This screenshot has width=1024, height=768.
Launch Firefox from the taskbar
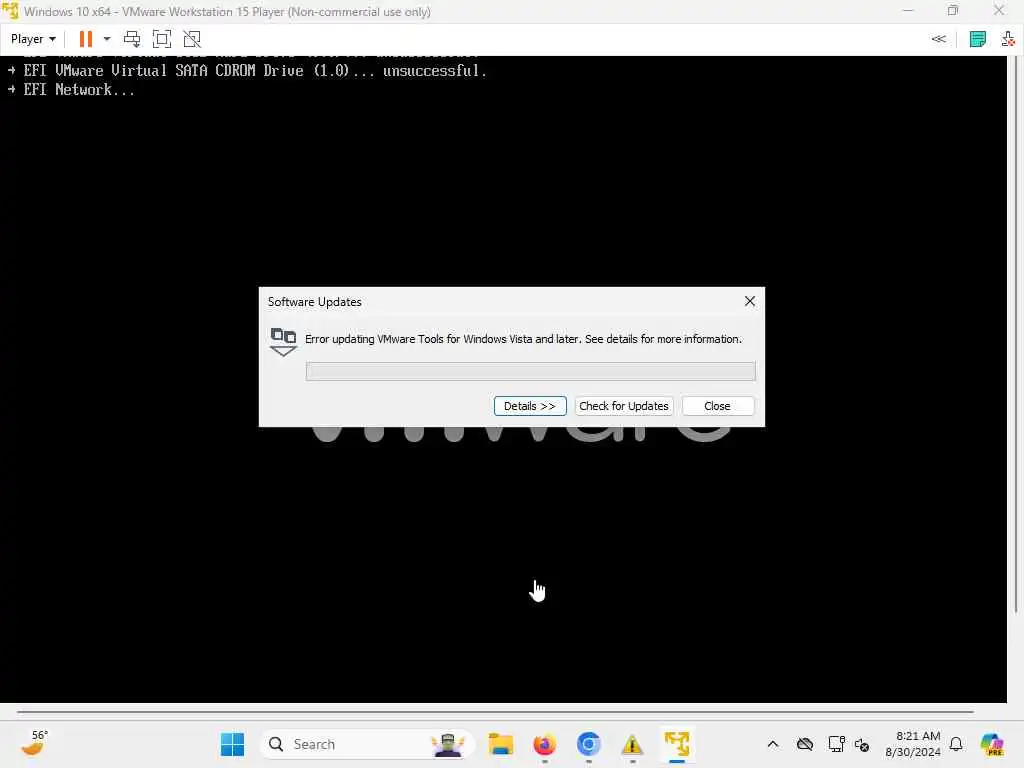[x=545, y=744]
